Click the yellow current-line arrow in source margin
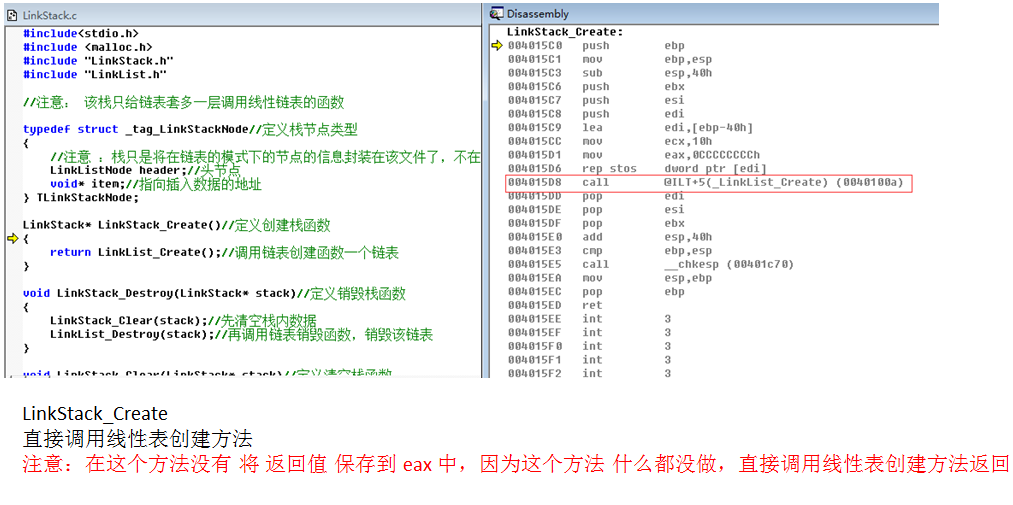Viewport: 1013px width, 505px height. [x=12, y=239]
